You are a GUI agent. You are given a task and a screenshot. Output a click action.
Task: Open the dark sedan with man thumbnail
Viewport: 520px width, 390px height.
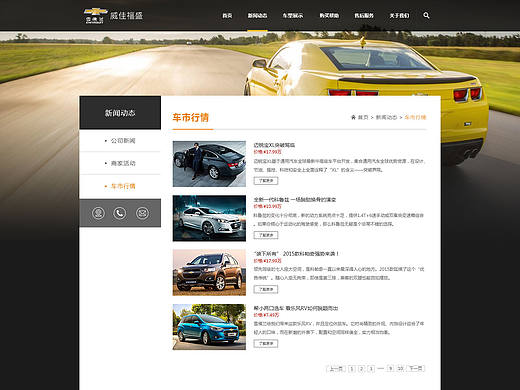(209, 164)
